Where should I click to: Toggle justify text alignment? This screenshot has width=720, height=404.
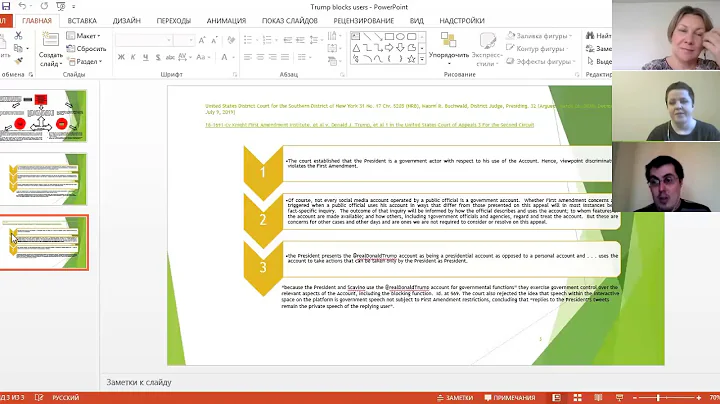point(285,57)
